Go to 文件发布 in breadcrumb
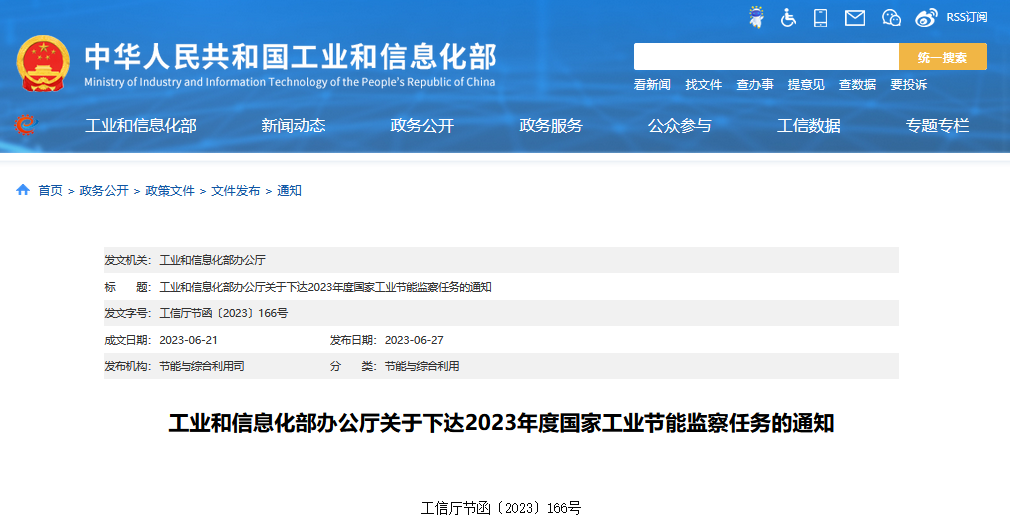Screen dimensions: 1010x523 pyautogui.click(x=236, y=191)
